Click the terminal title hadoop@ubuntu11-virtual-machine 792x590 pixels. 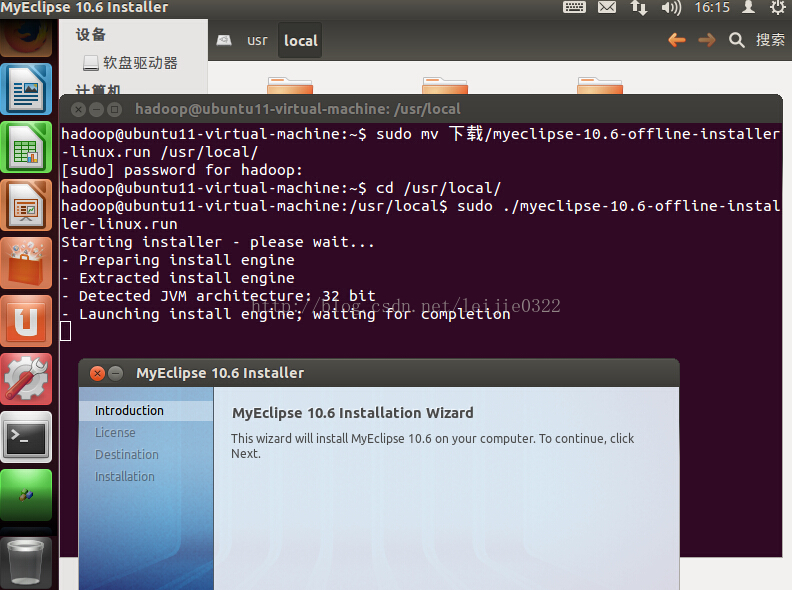coord(298,109)
